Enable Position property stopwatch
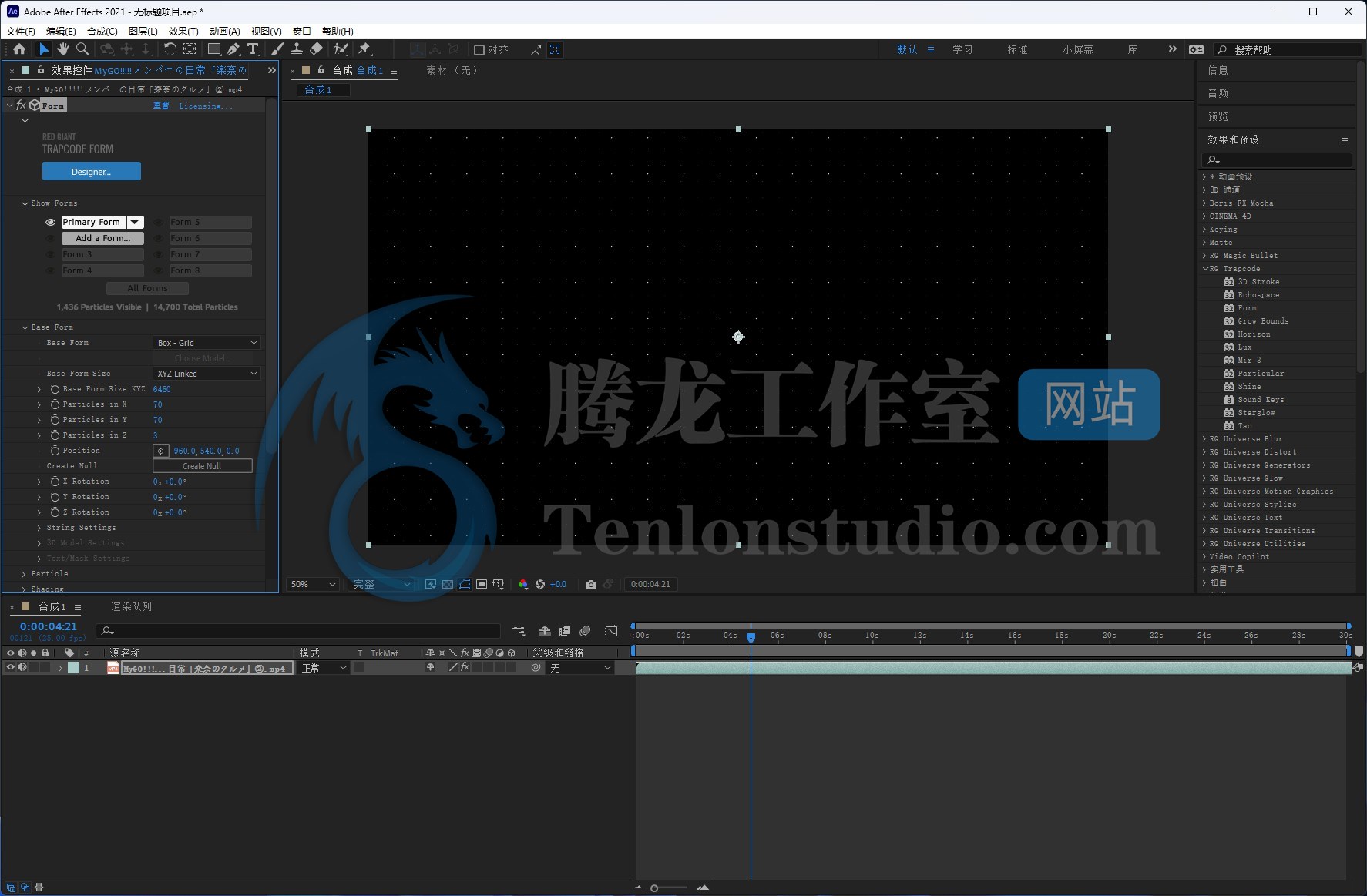This screenshot has height=896, width=1367. 55,451
